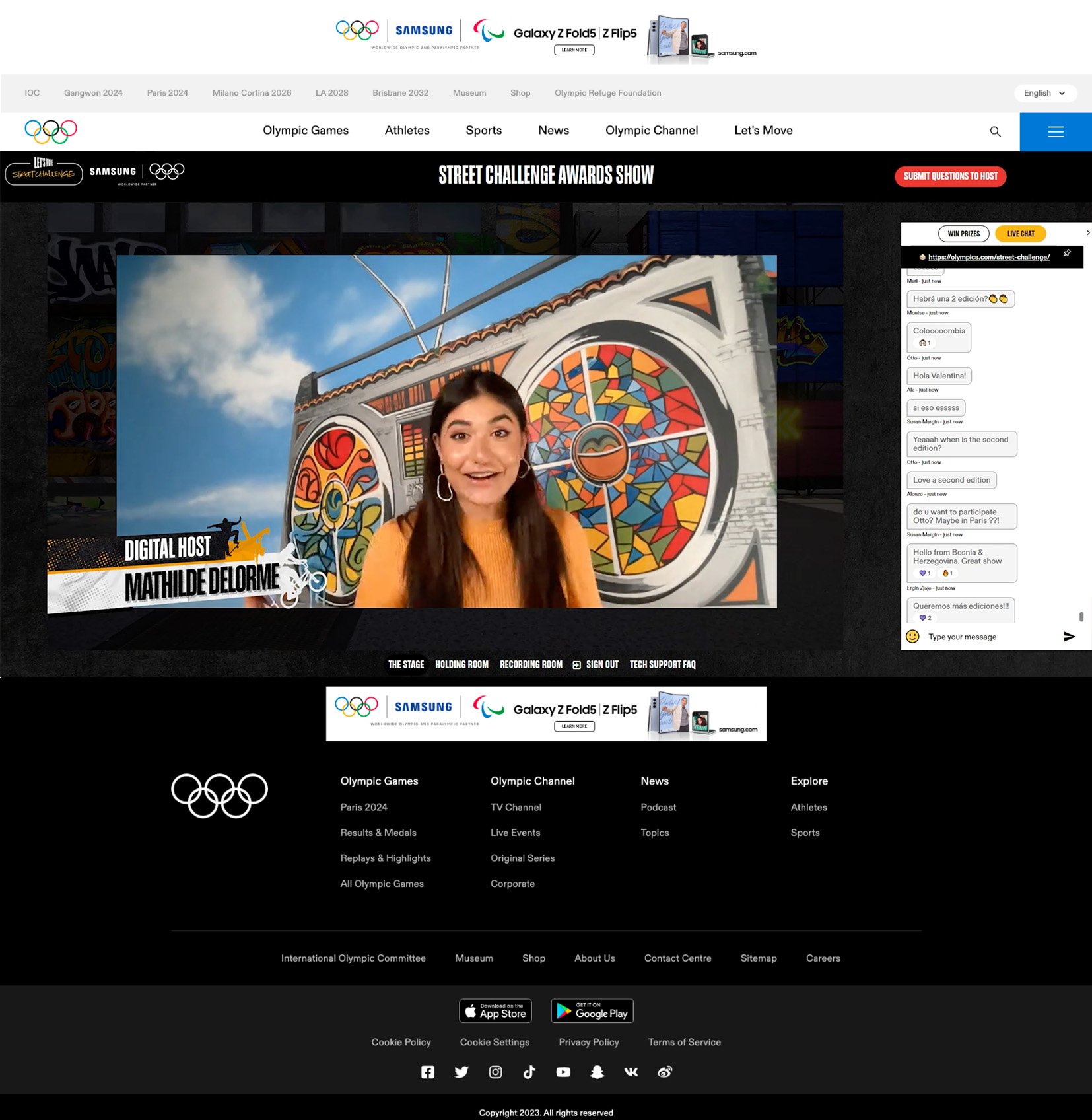This screenshot has height=1120, width=1092.
Task: Go to the Recording Room
Action: [531, 664]
